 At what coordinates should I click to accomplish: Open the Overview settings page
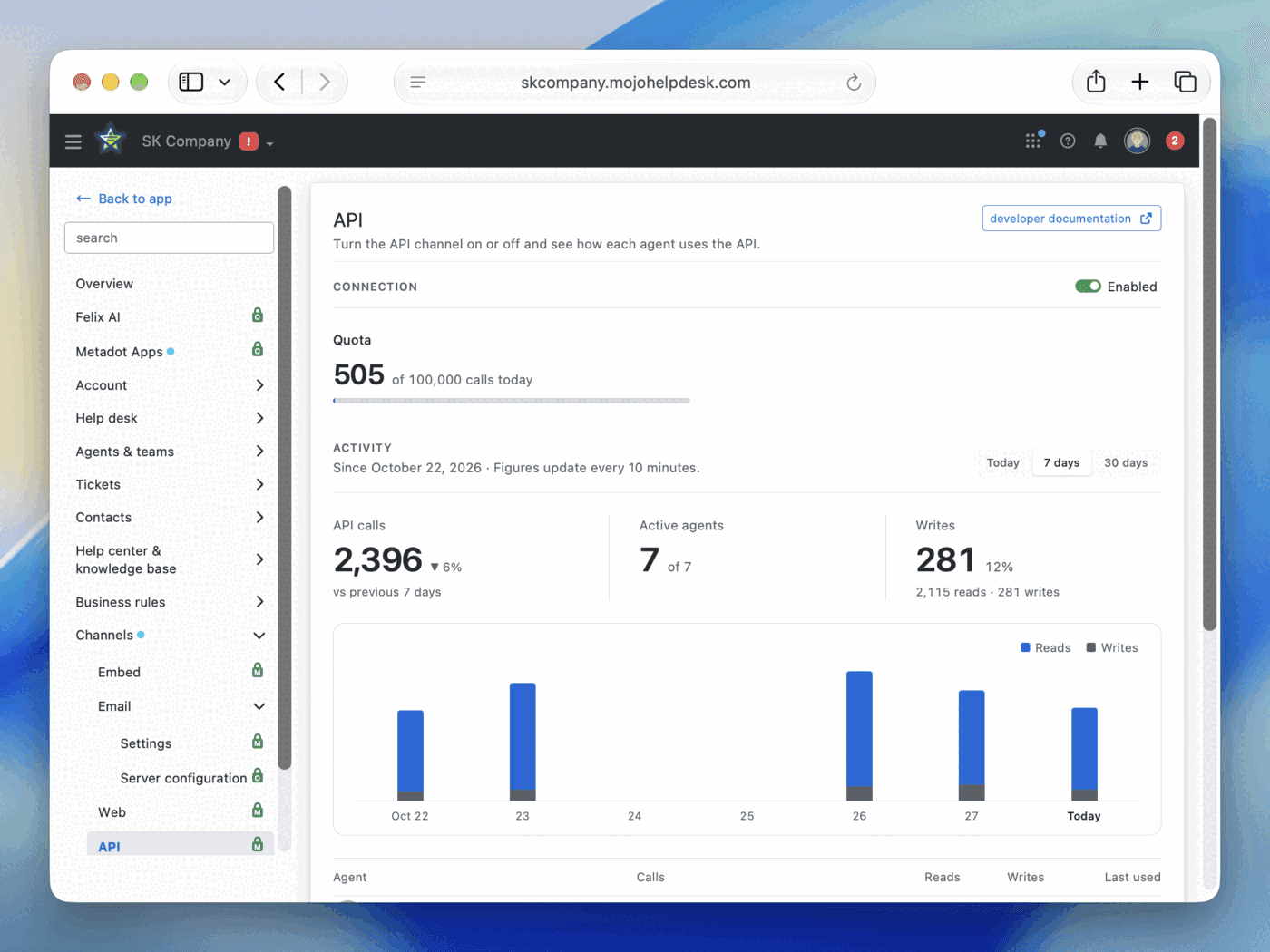104,284
